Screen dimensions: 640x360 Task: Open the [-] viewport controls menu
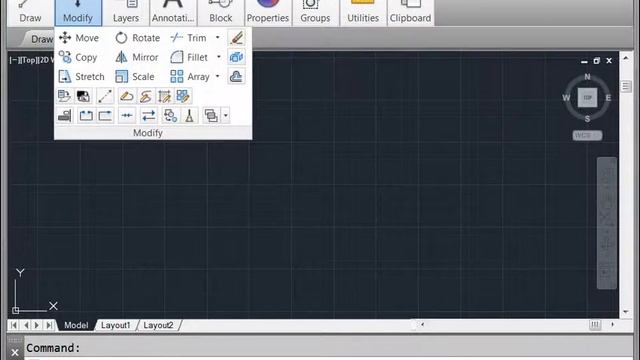[x=13, y=60]
